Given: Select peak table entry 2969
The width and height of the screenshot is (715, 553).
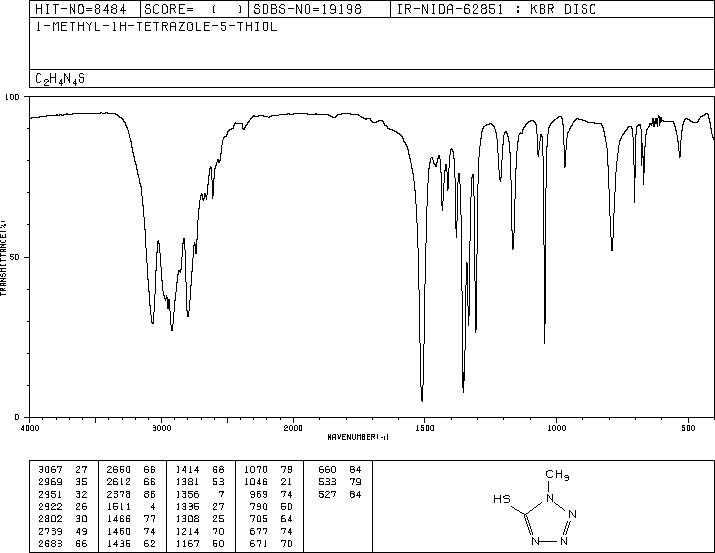Looking at the screenshot, I should (51, 482).
